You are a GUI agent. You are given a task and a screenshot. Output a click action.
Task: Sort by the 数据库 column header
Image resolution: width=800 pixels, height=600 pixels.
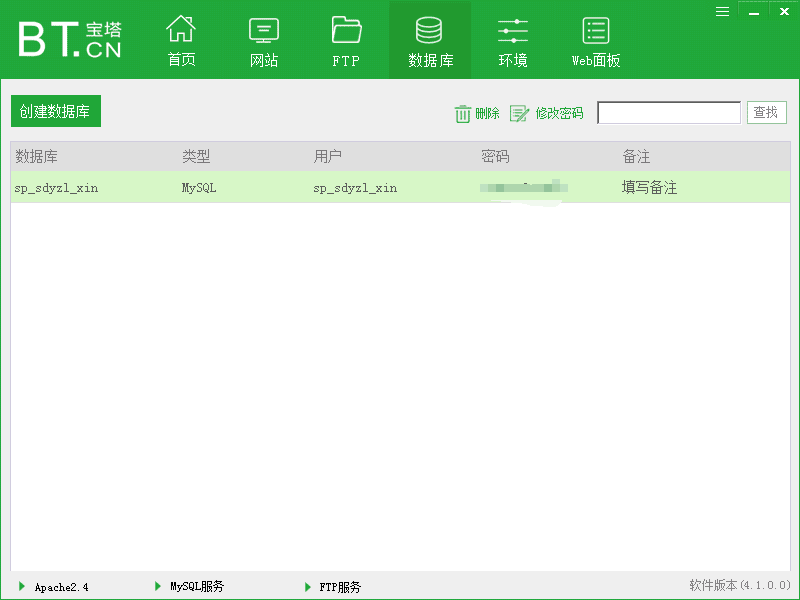click(36, 156)
